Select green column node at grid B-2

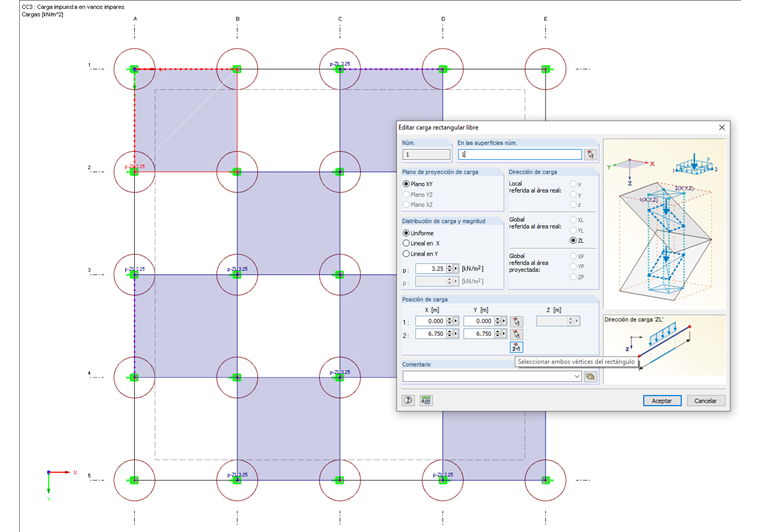pos(237,172)
